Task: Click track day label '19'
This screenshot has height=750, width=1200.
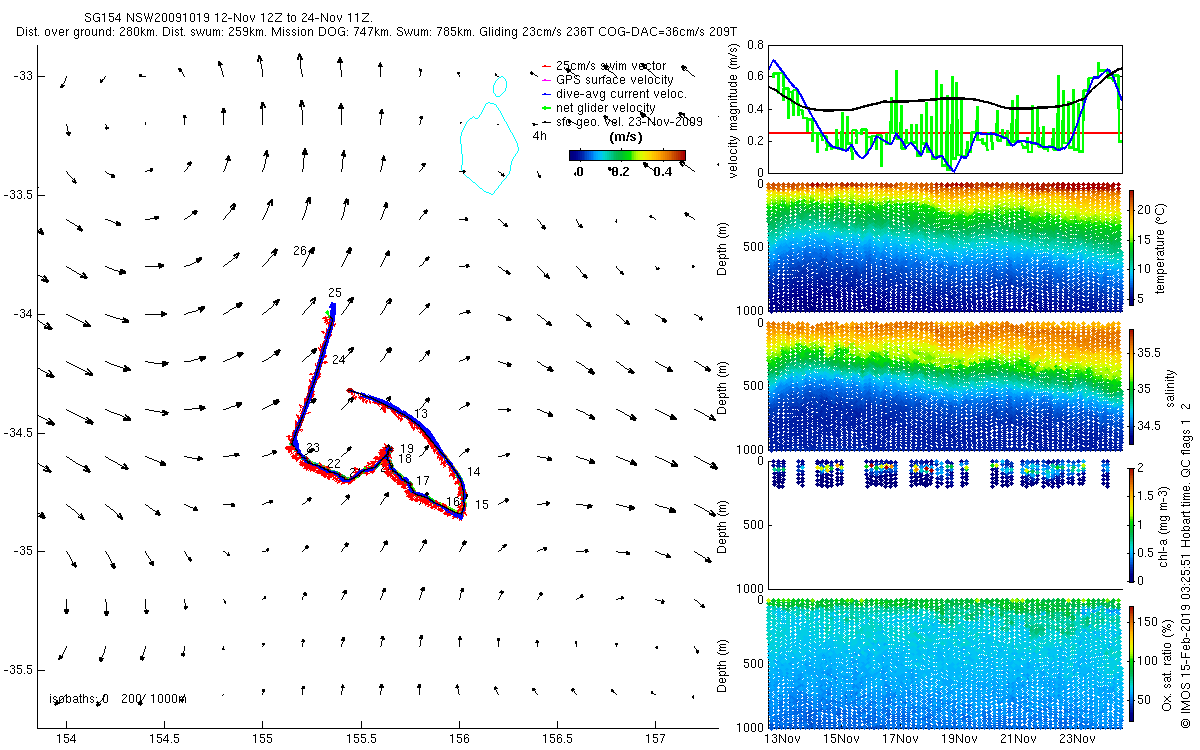Action: 406,448
